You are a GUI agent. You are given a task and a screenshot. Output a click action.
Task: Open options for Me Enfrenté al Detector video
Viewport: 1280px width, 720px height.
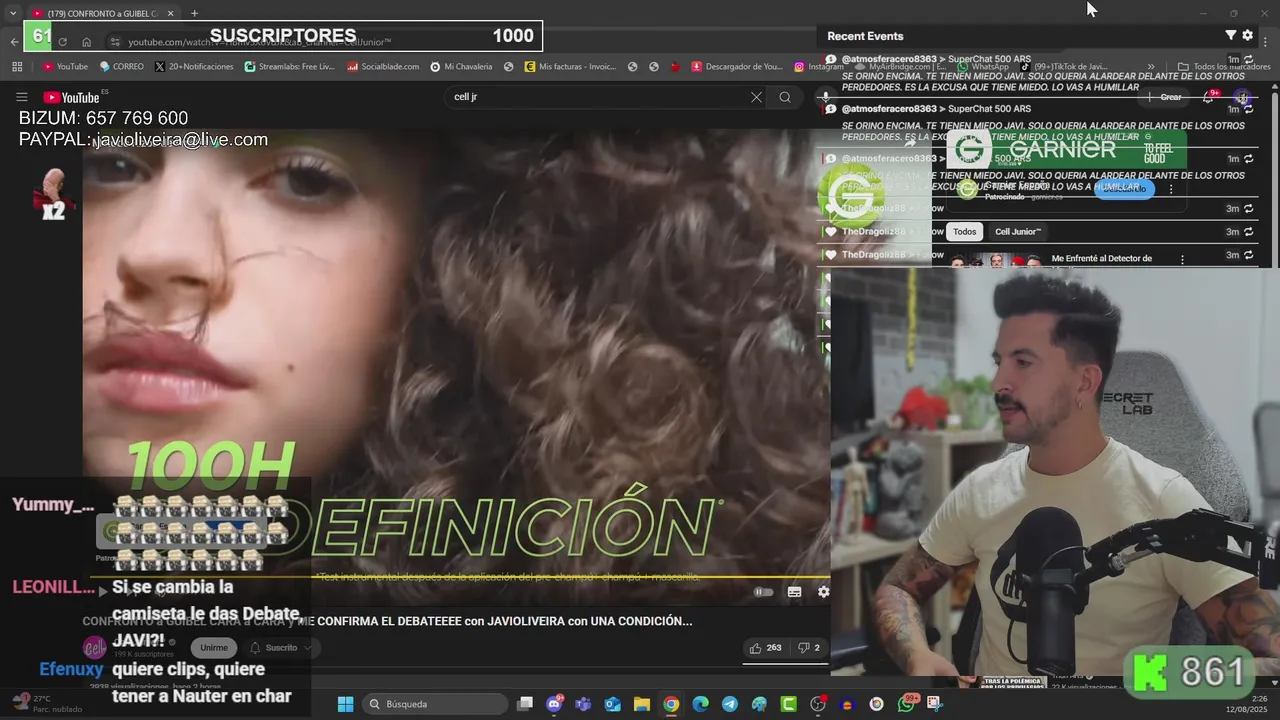coord(1182,259)
